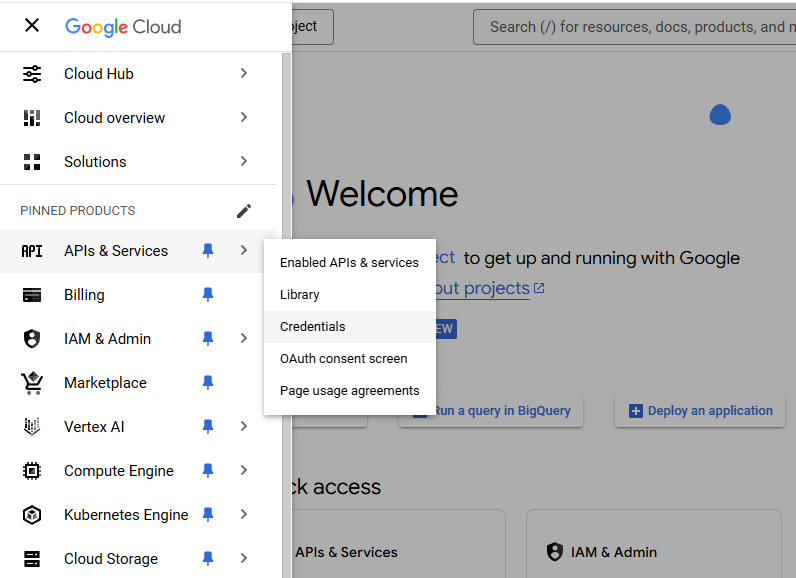Open Cloud Storage label in sidebar
The height and width of the screenshot is (578, 796).
click(111, 559)
